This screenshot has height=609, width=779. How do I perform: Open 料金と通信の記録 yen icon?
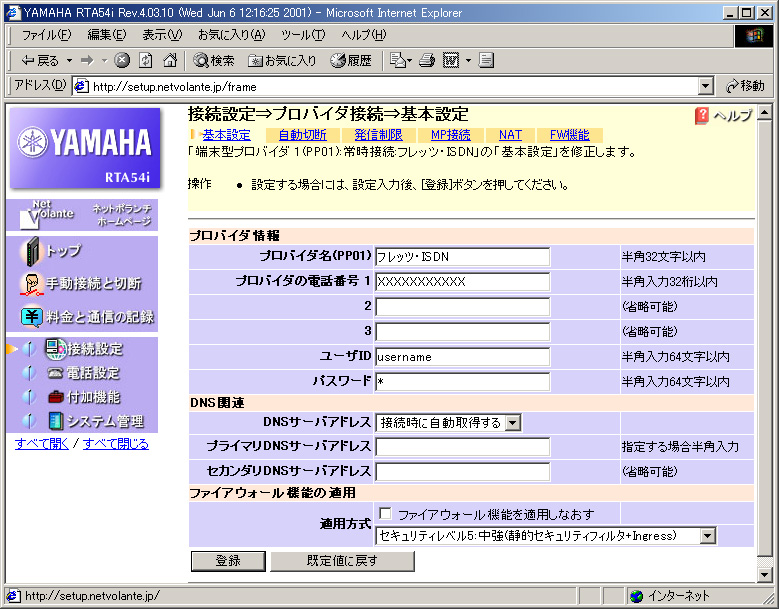pos(31,317)
